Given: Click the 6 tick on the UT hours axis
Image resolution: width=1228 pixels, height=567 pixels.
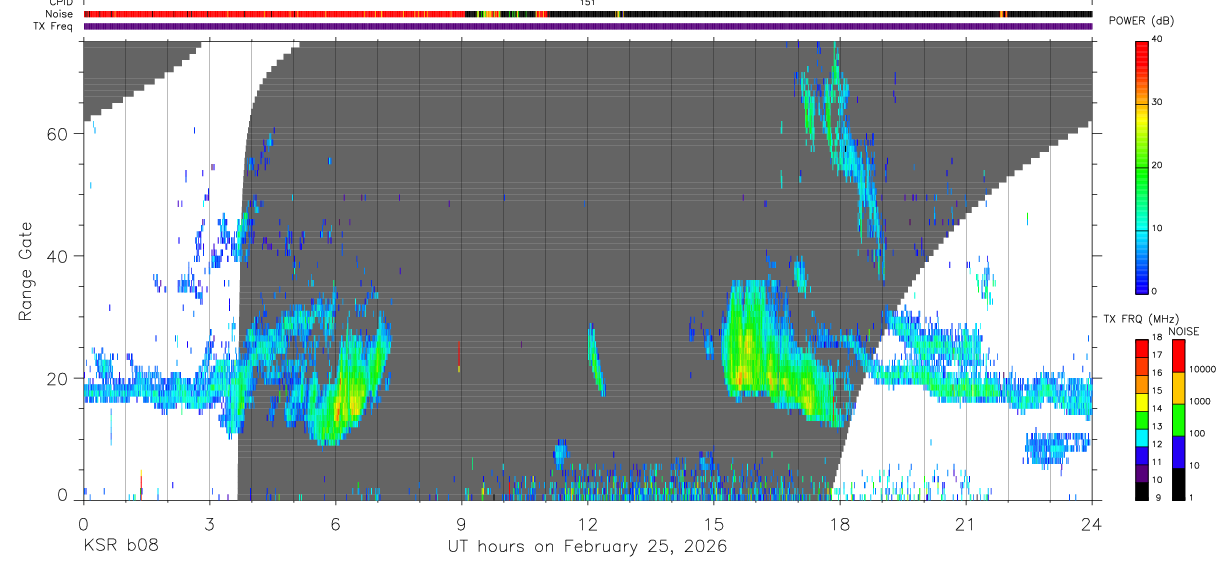Looking at the screenshot, I should pyautogui.click(x=336, y=524).
